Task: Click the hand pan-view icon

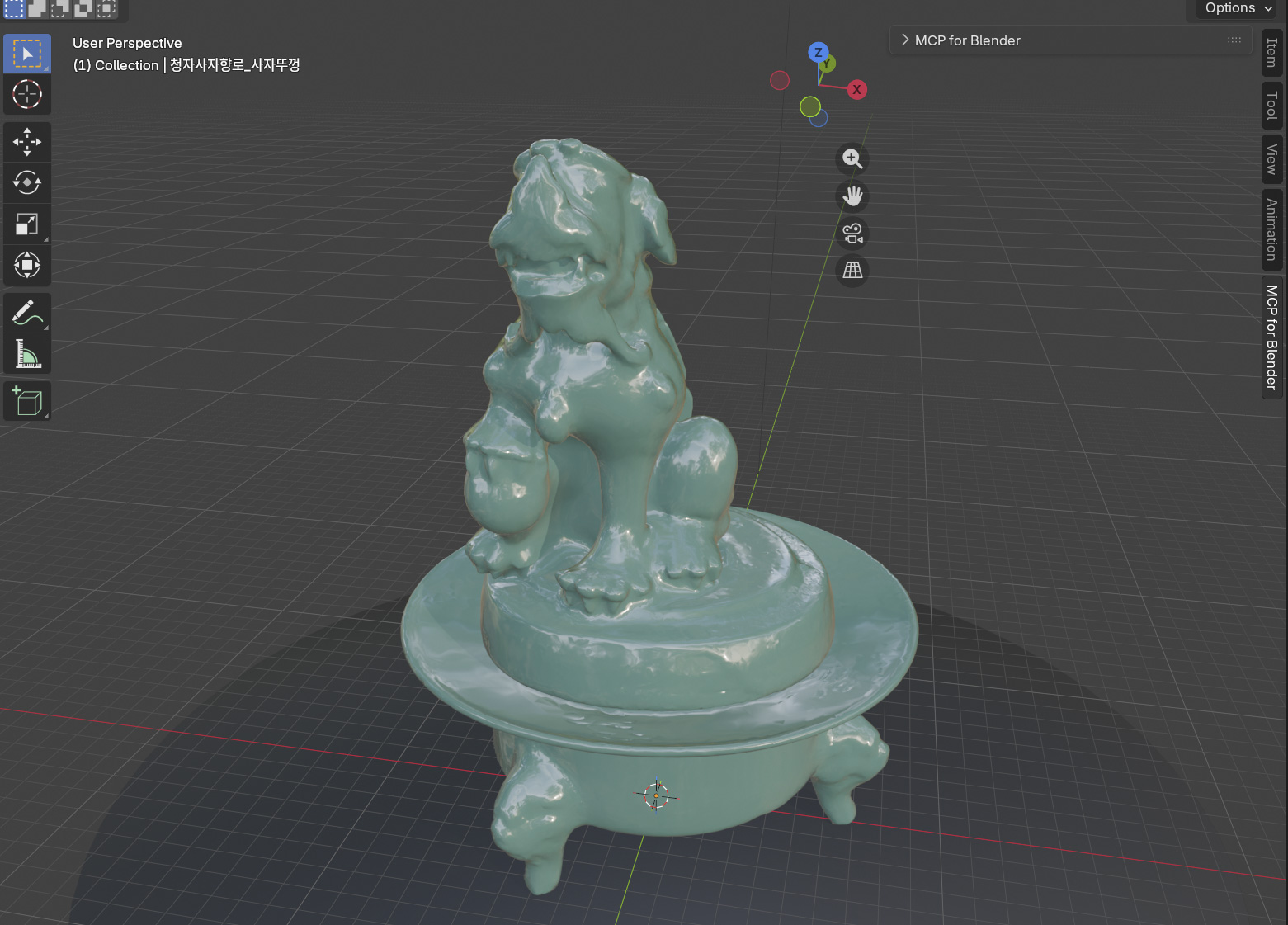Action: [852, 196]
